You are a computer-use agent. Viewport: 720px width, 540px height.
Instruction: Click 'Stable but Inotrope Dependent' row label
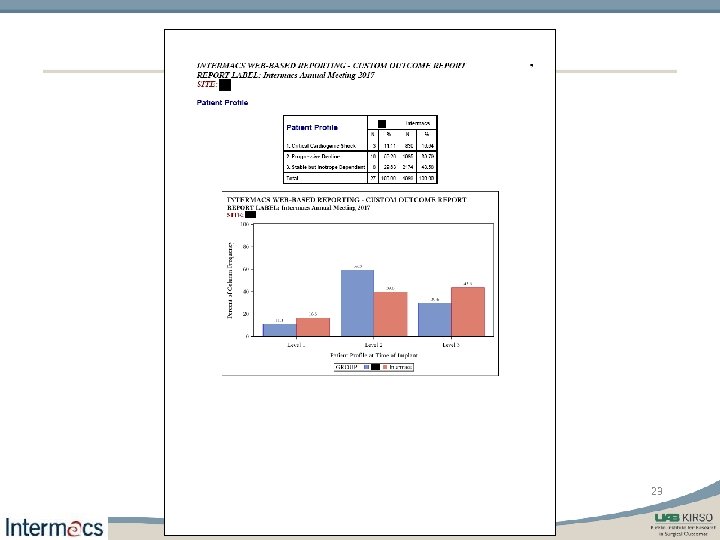coord(326,167)
